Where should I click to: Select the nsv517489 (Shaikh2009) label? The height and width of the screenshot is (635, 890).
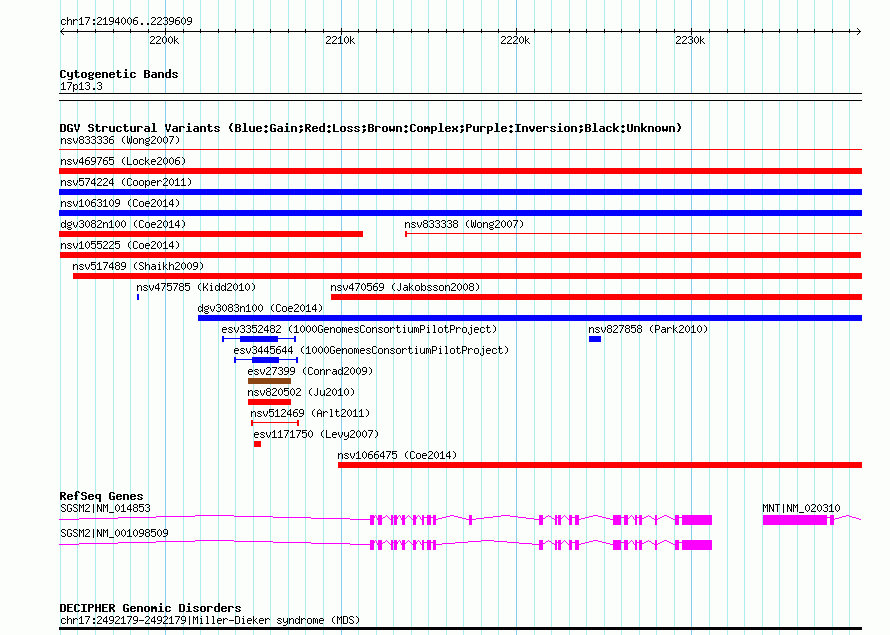pyautogui.click(x=138, y=266)
